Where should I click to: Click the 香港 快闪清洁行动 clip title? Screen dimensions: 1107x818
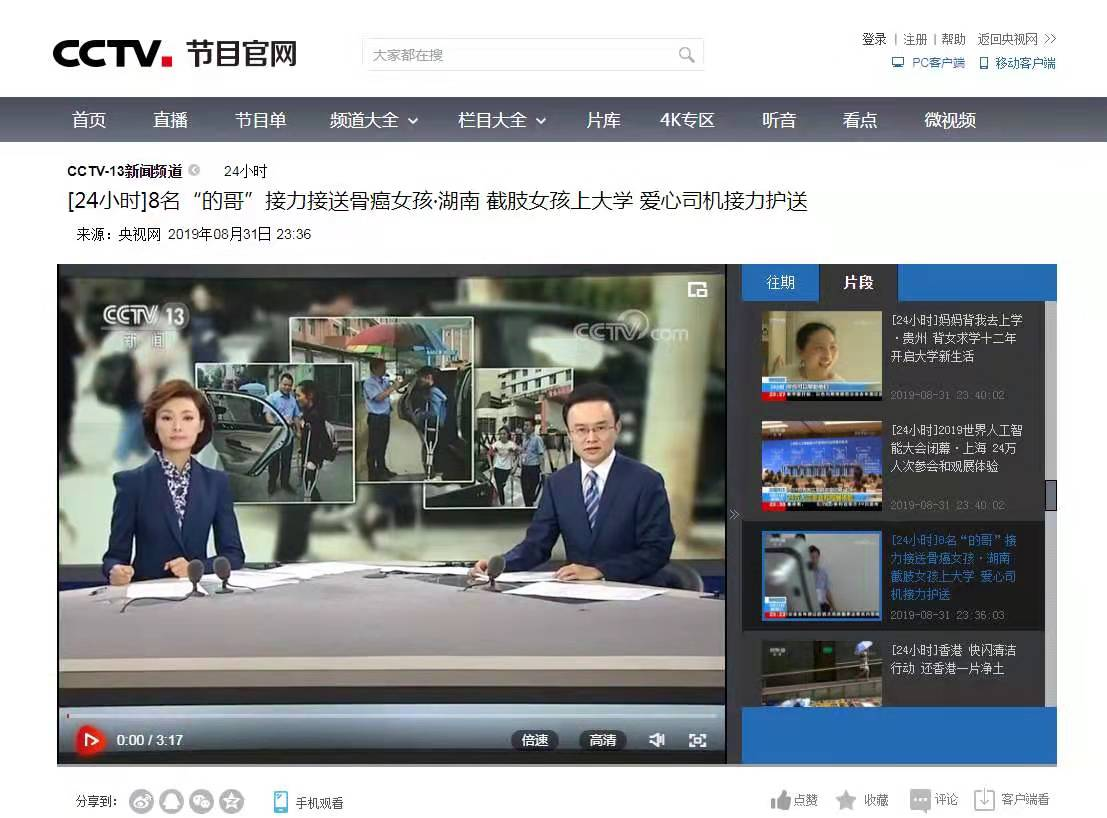953,659
